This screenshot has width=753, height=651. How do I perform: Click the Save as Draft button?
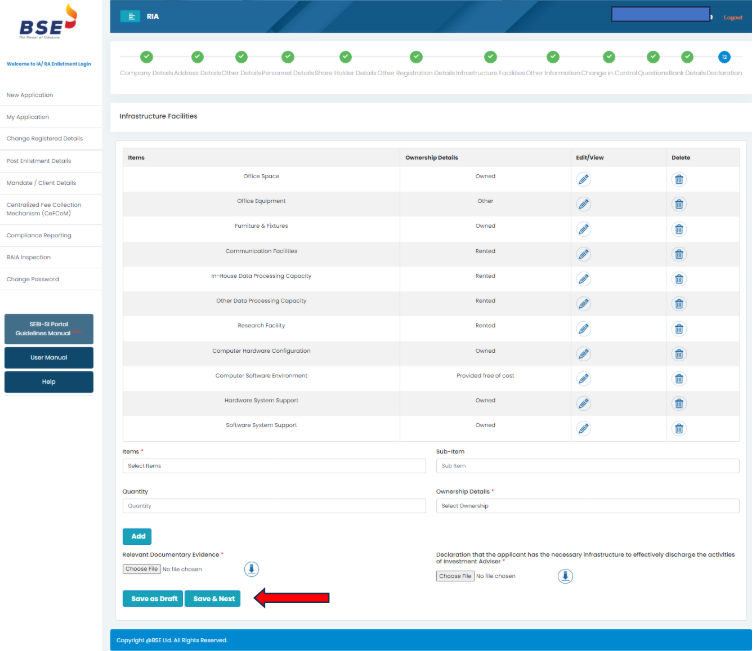(x=152, y=599)
